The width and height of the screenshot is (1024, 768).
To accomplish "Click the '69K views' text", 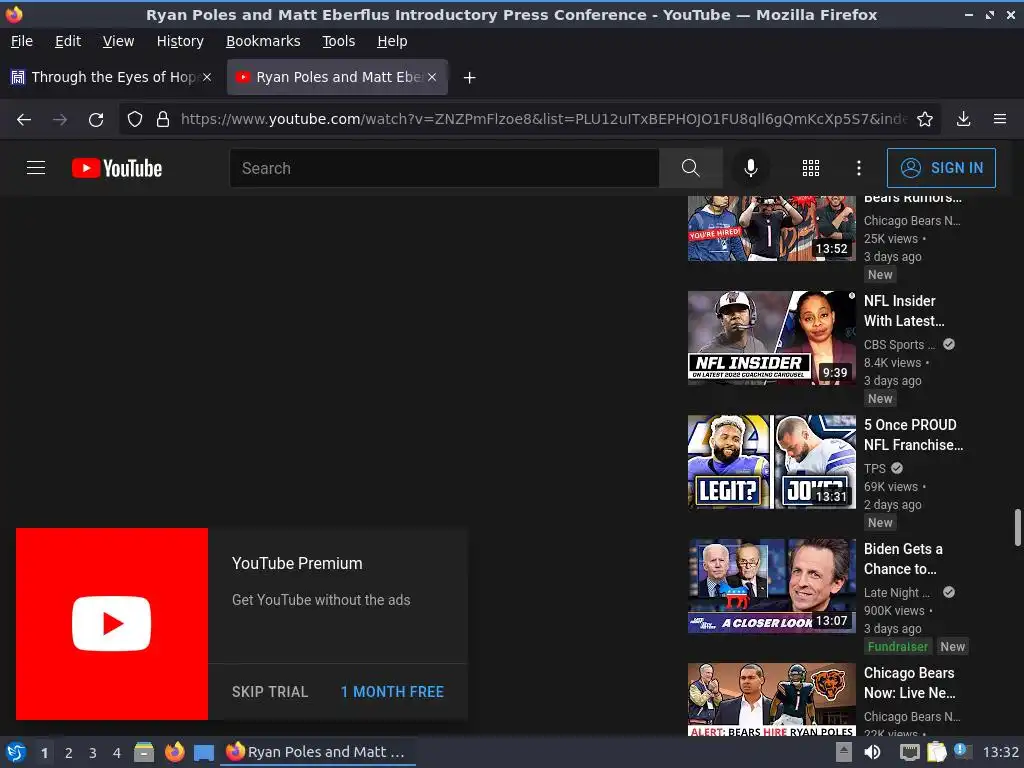I will (x=890, y=487).
